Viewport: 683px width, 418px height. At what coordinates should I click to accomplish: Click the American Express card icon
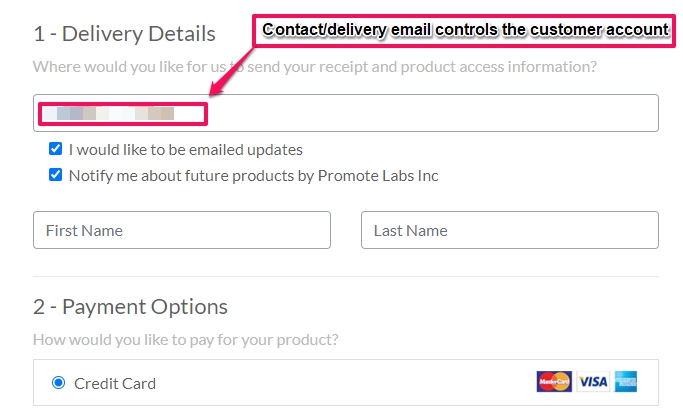[626, 382]
